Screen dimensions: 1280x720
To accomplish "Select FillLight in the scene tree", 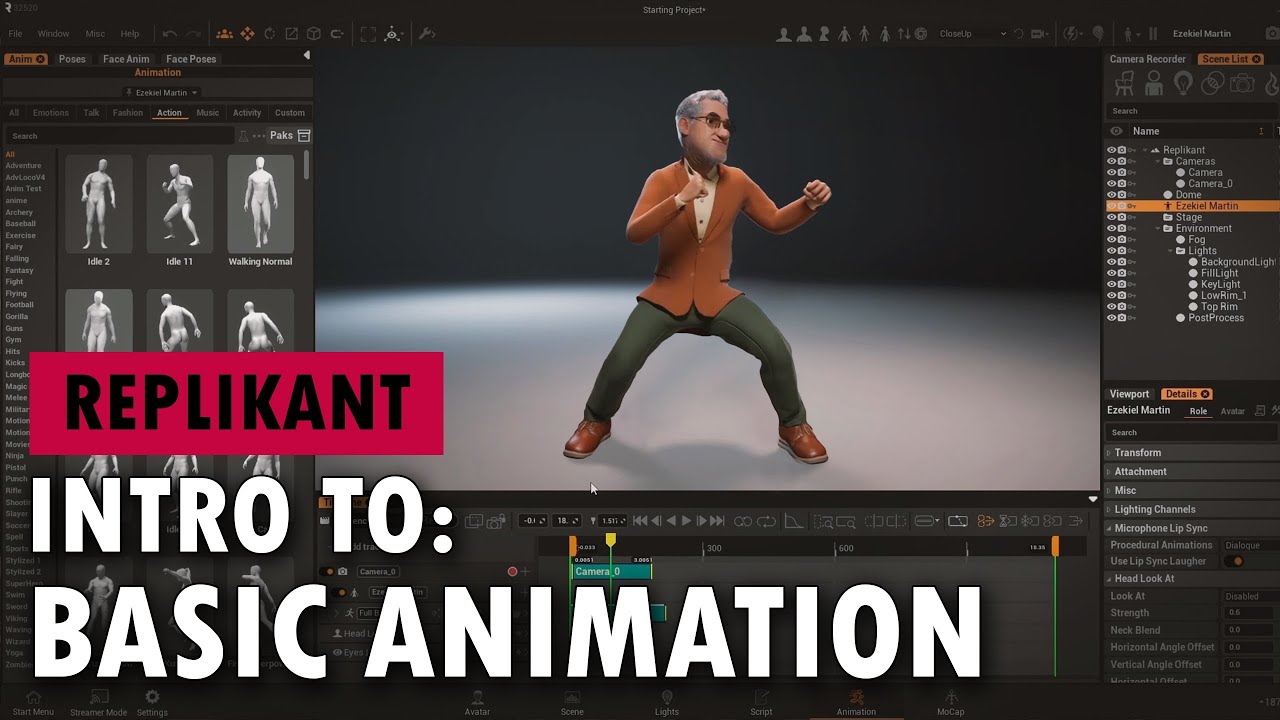I will pyautogui.click(x=1219, y=273).
